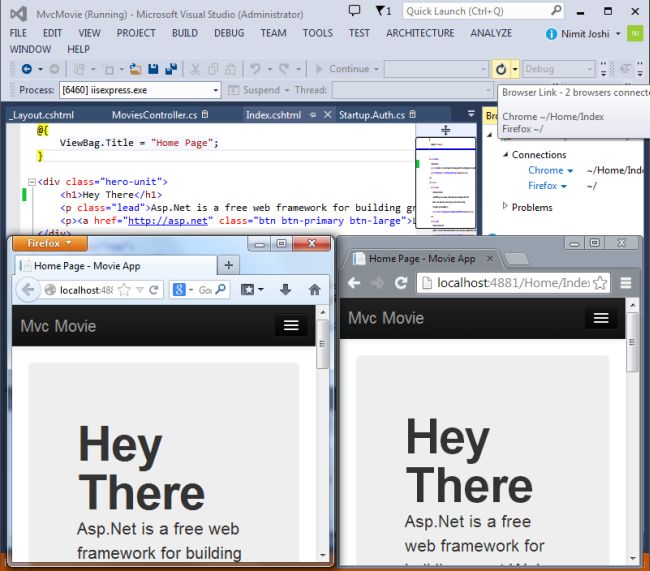Click the editor split window handle icon
The width and height of the screenshot is (650, 571).
tap(446, 130)
